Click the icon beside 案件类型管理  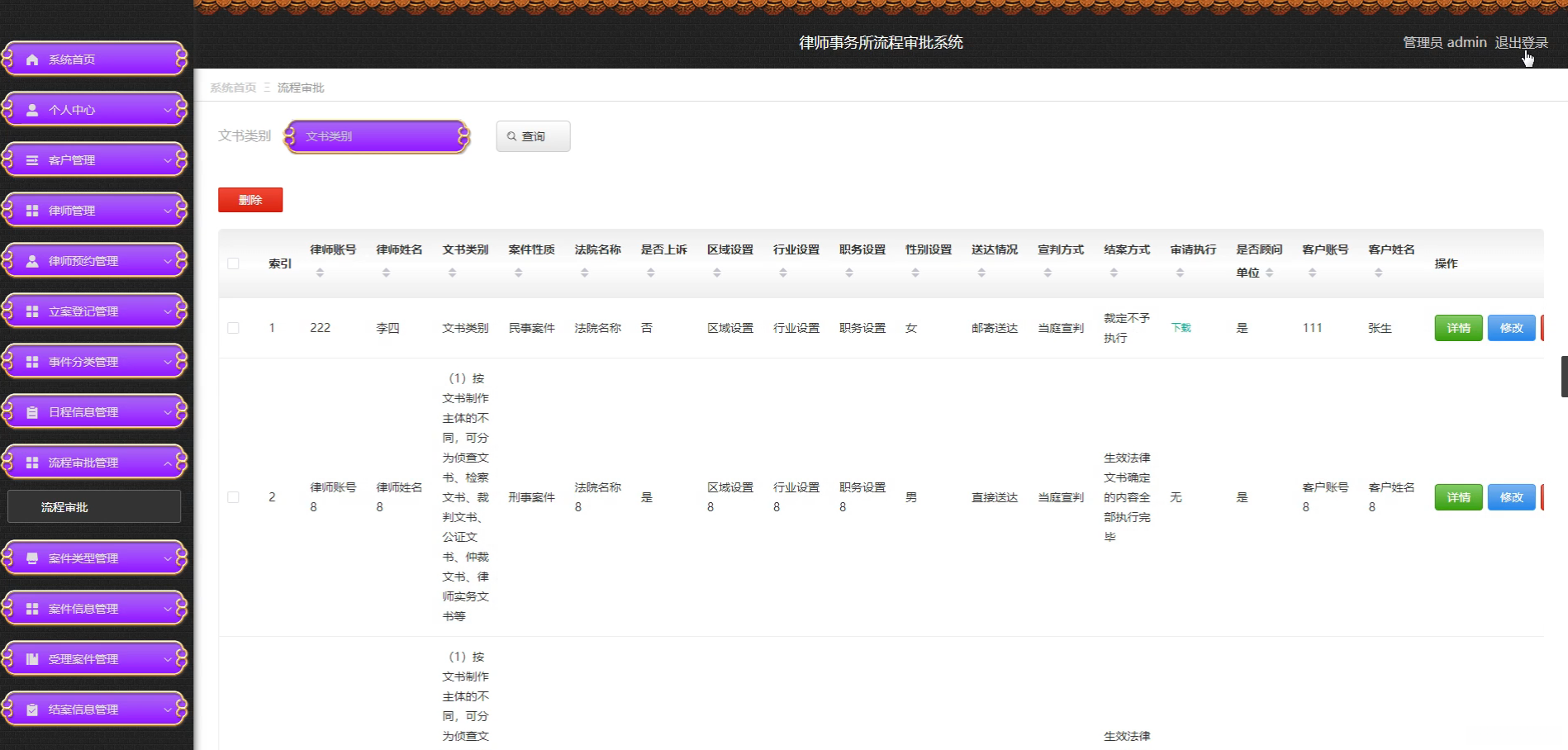point(32,558)
